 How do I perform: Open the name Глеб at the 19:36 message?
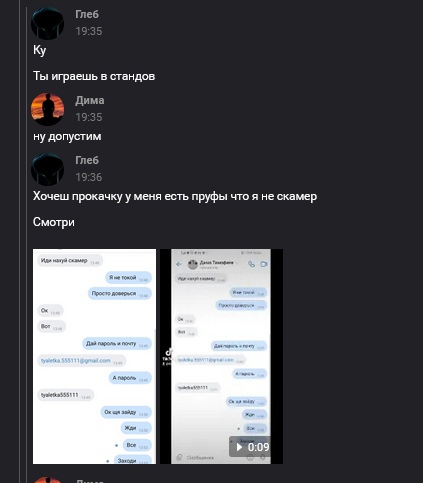coord(87,160)
